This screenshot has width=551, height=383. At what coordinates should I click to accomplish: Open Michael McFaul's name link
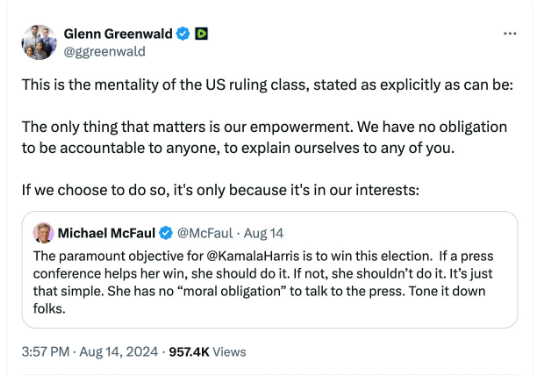point(106,233)
